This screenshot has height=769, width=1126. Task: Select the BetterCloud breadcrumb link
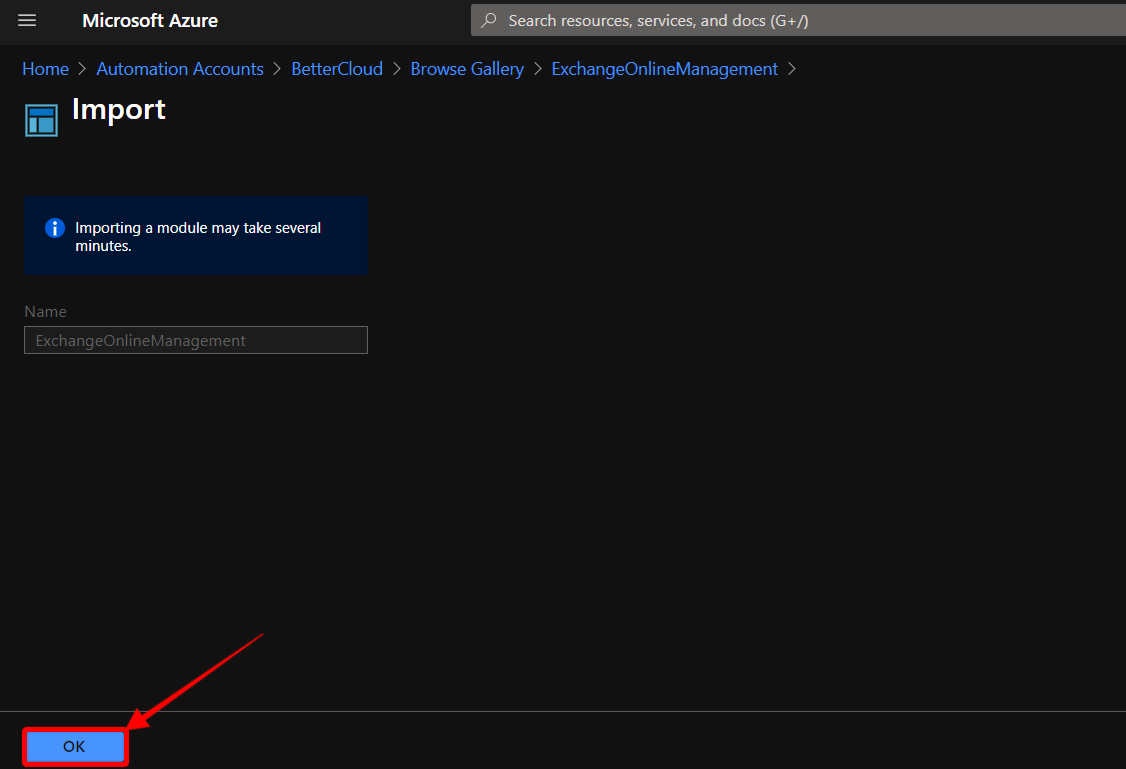tap(337, 68)
